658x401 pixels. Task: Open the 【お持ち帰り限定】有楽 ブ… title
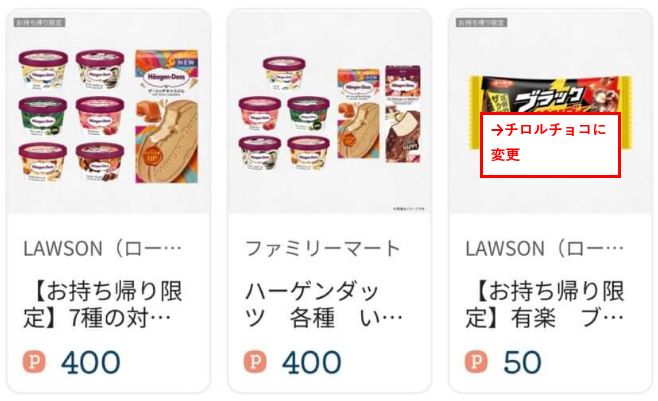pyautogui.click(x=545, y=305)
